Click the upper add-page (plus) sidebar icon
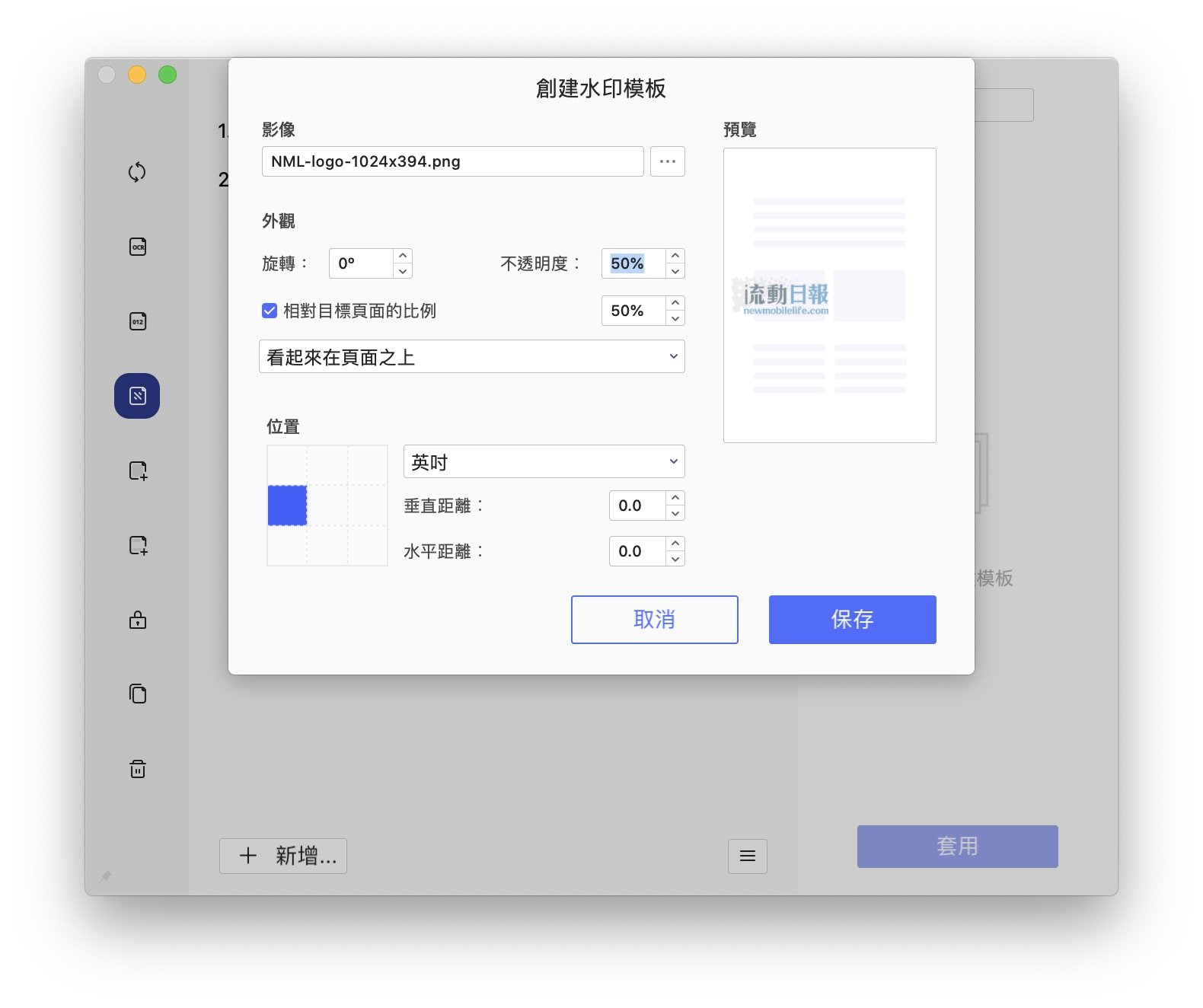The width and height of the screenshot is (1203, 1008). point(138,471)
